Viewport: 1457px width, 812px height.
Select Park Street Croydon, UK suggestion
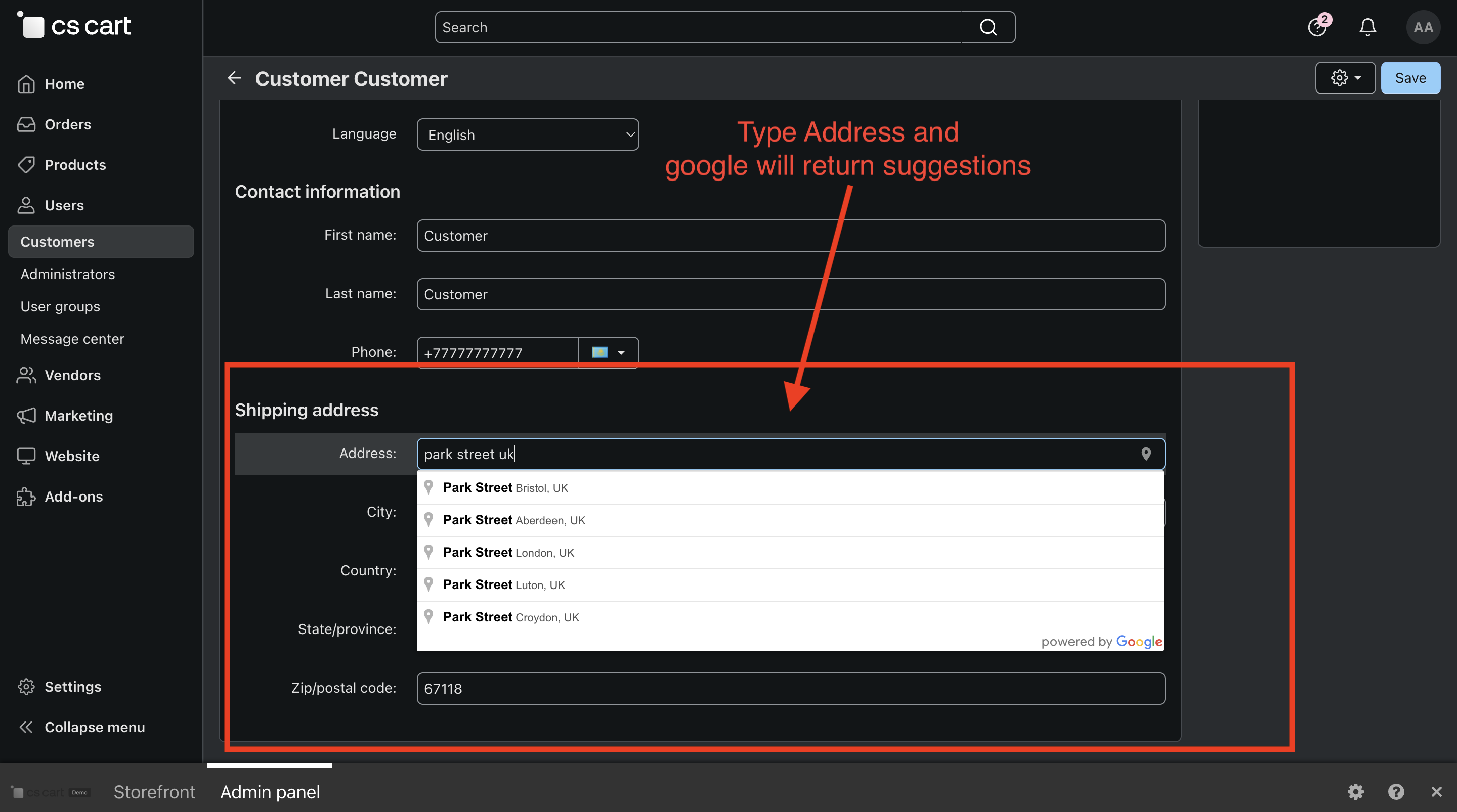(x=790, y=617)
